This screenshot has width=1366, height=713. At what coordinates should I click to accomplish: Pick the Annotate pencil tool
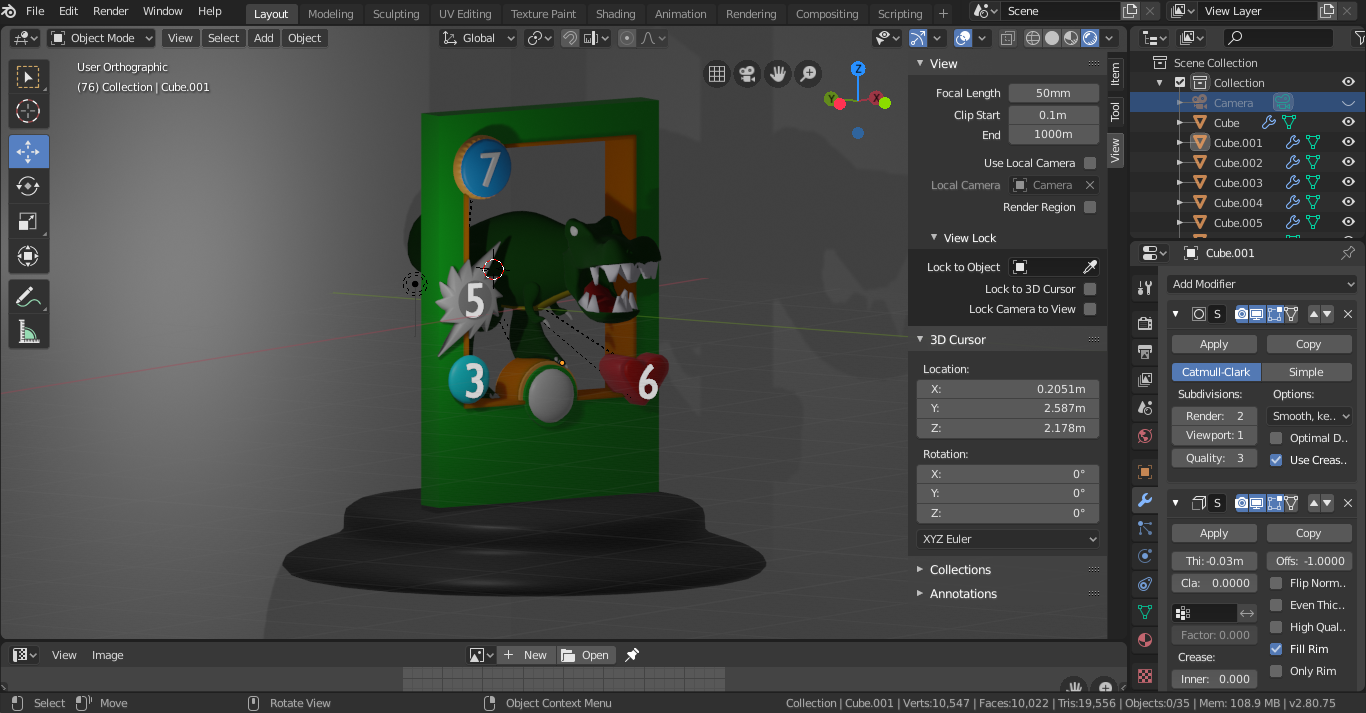(28, 297)
